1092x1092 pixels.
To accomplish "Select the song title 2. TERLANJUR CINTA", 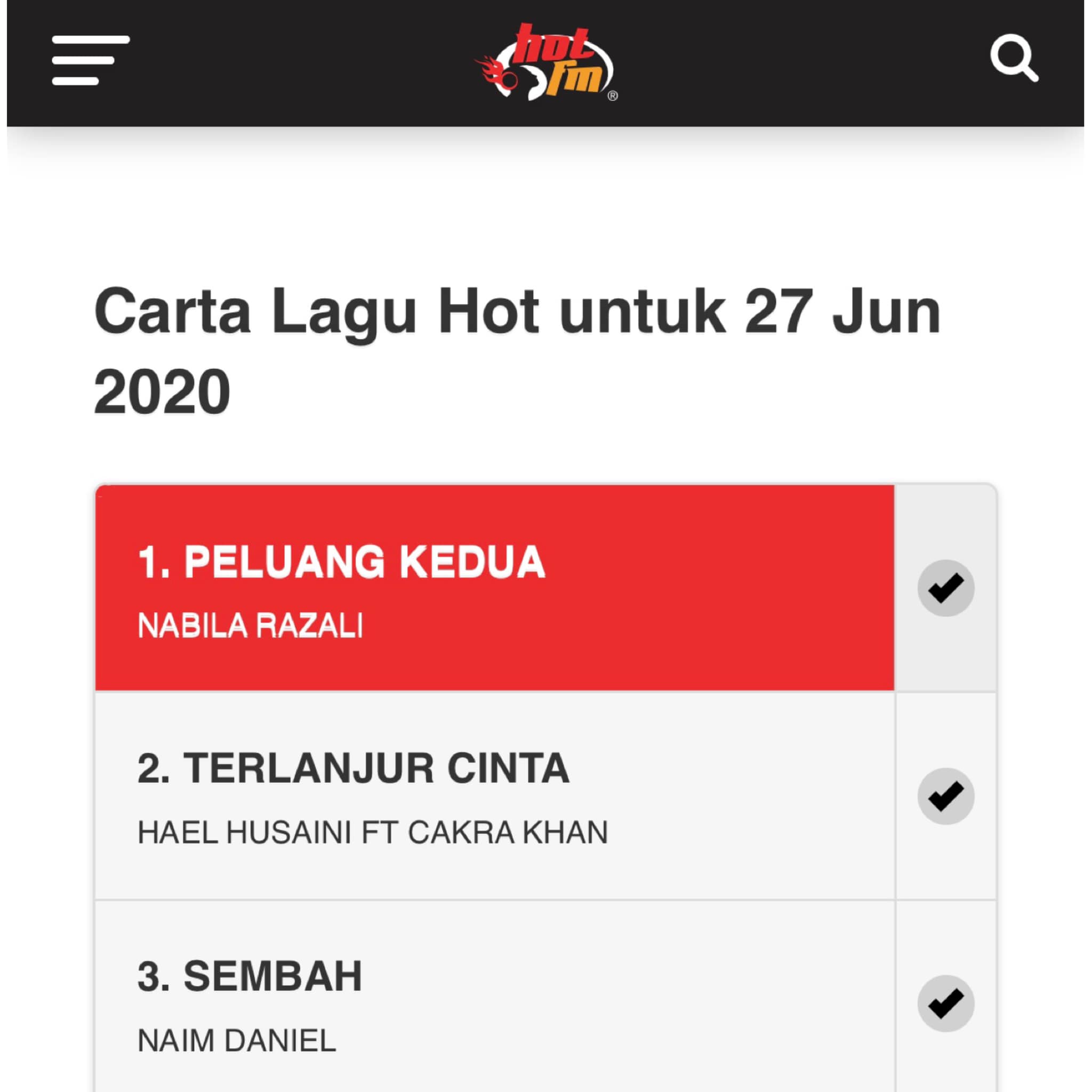I will tap(354, 769).
